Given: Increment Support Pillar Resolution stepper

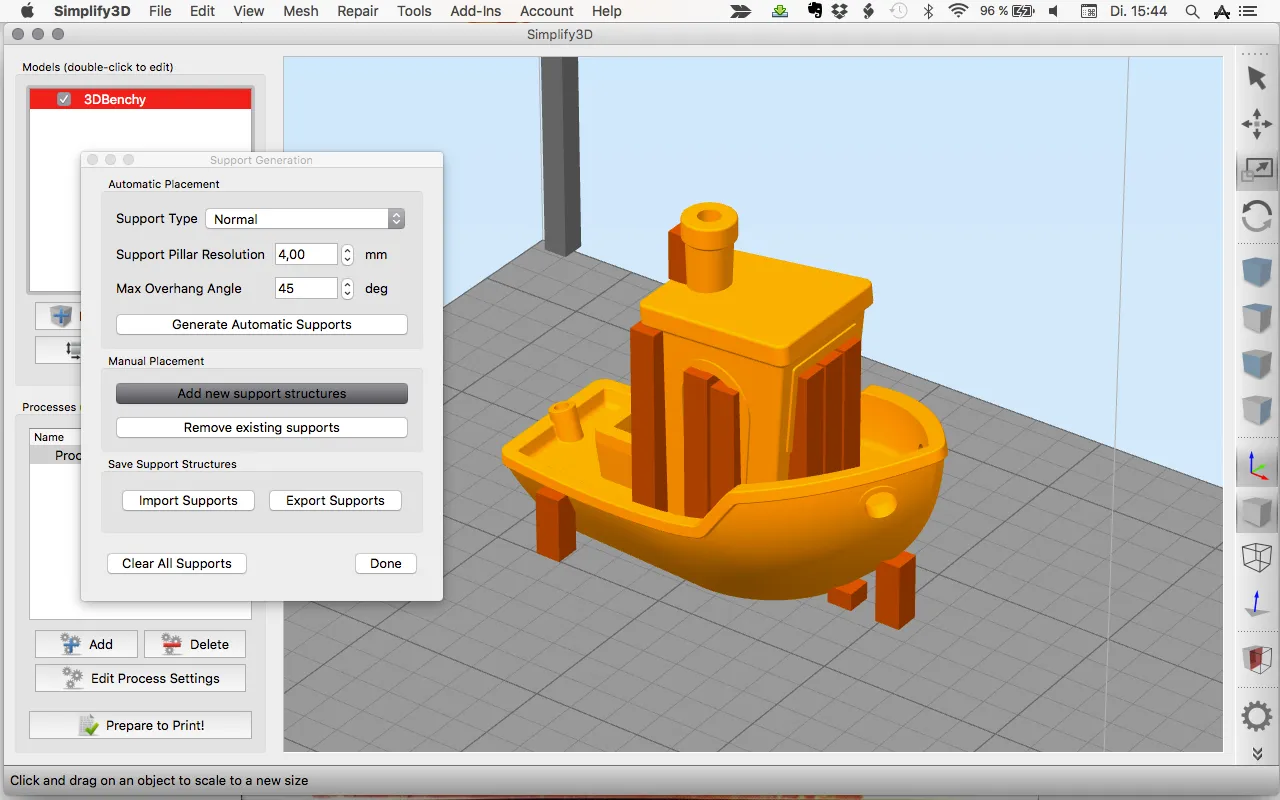Looking at the screenshot, I should (x=347, y=250).
